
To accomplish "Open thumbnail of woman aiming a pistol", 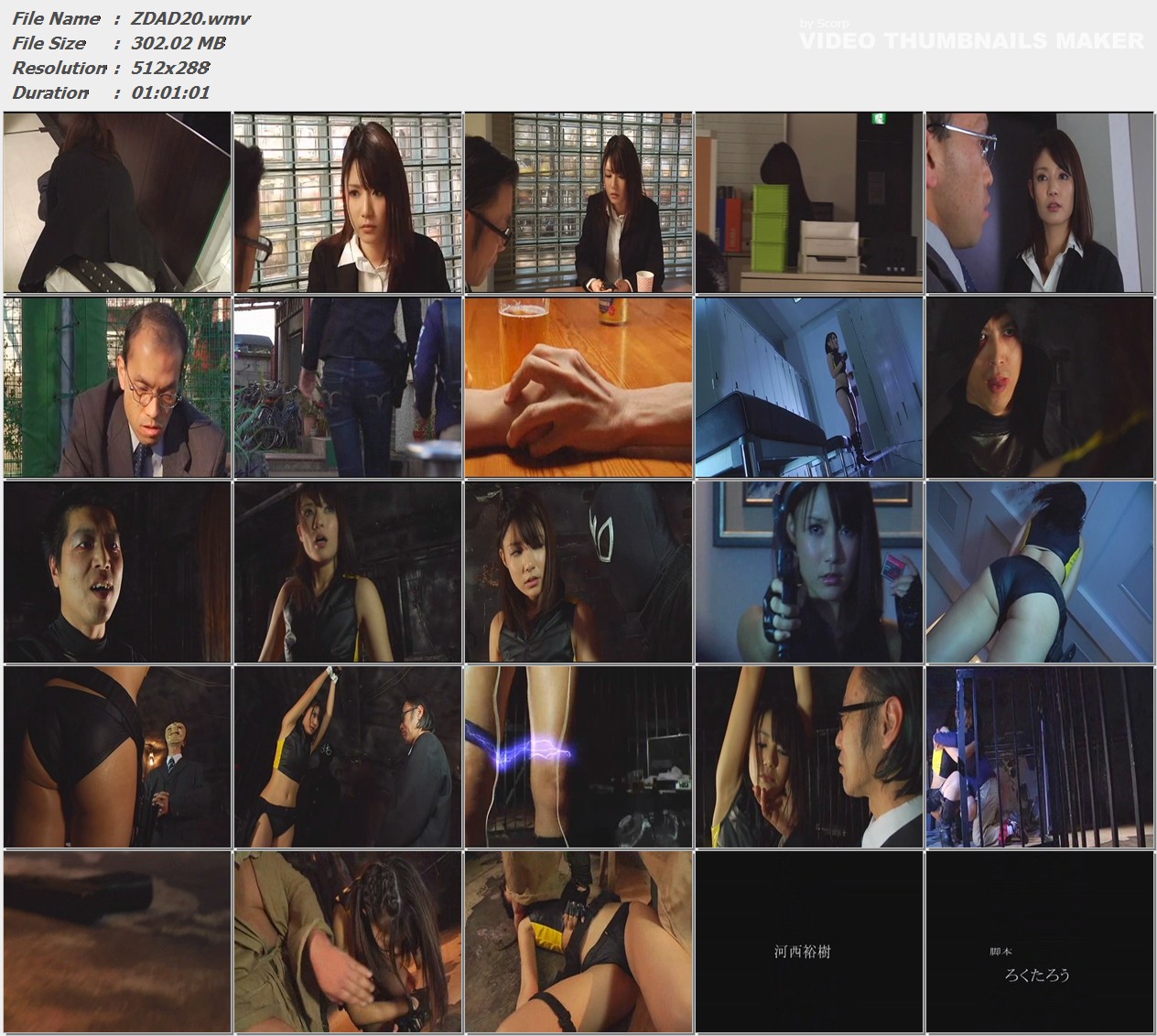I will (x=809, y=572).
